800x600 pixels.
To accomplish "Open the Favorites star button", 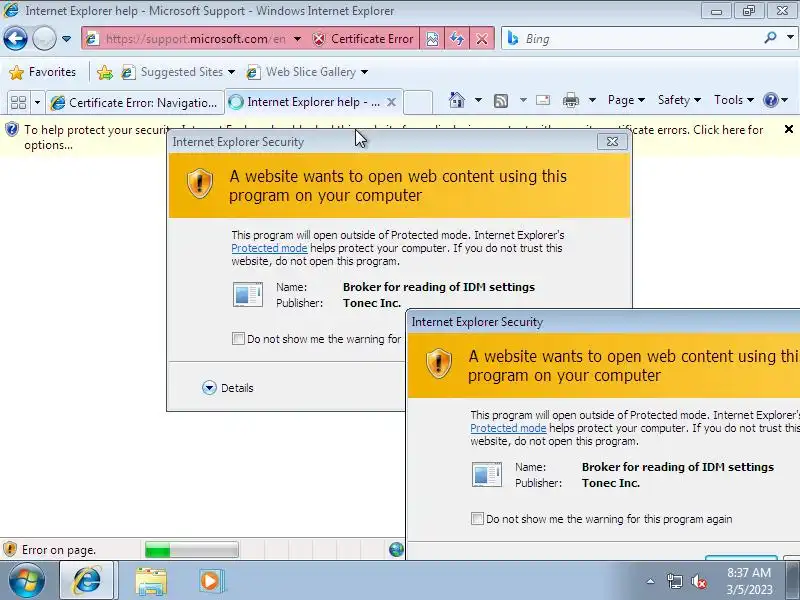I will click(43, 72).
